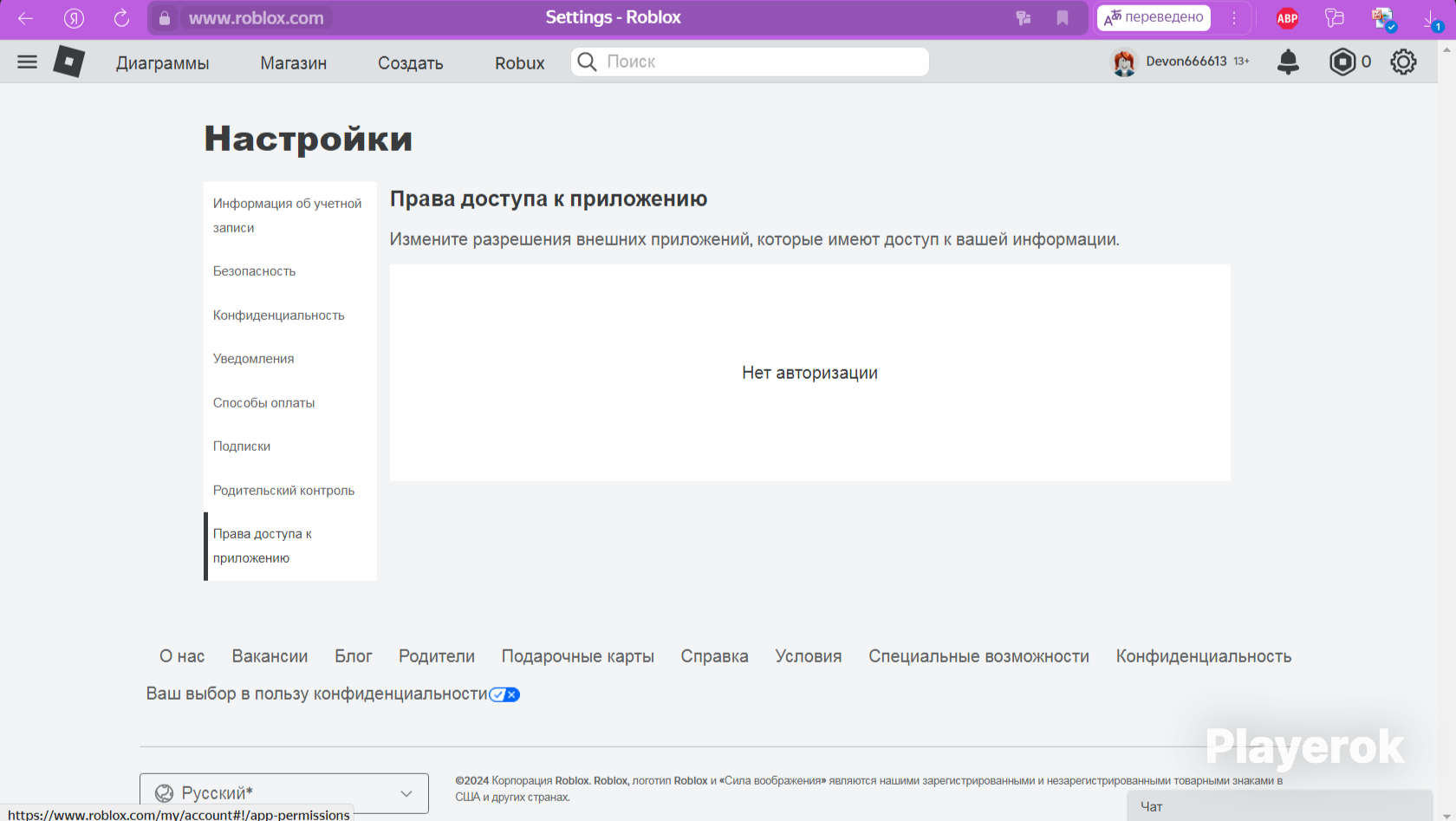The image size is (1456, 821).
Task: Open the Блог footer link
Action: [x=354, y=656]
